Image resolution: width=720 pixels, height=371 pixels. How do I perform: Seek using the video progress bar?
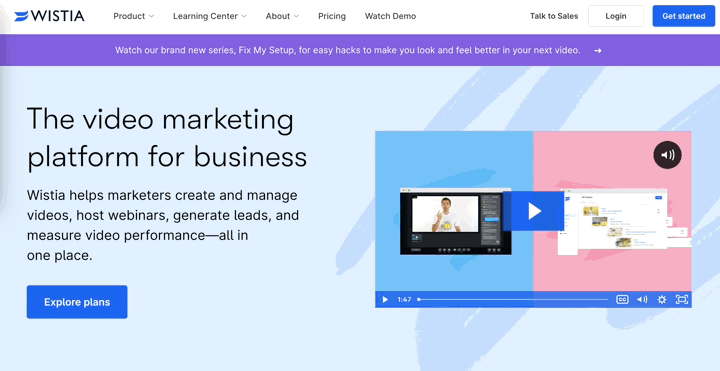tap(512, 299)
